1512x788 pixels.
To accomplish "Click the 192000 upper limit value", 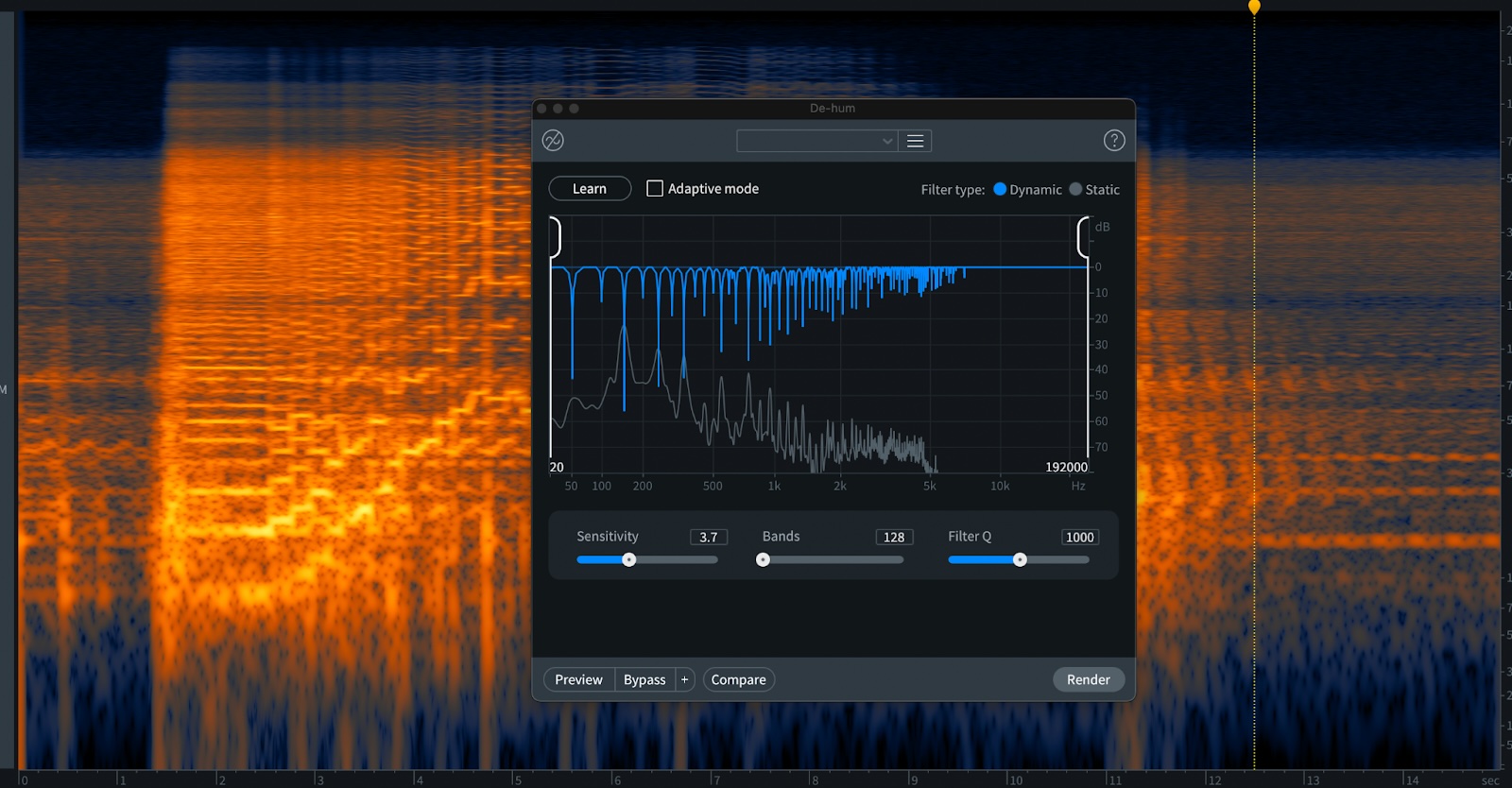I will (x=1066, y=467).
